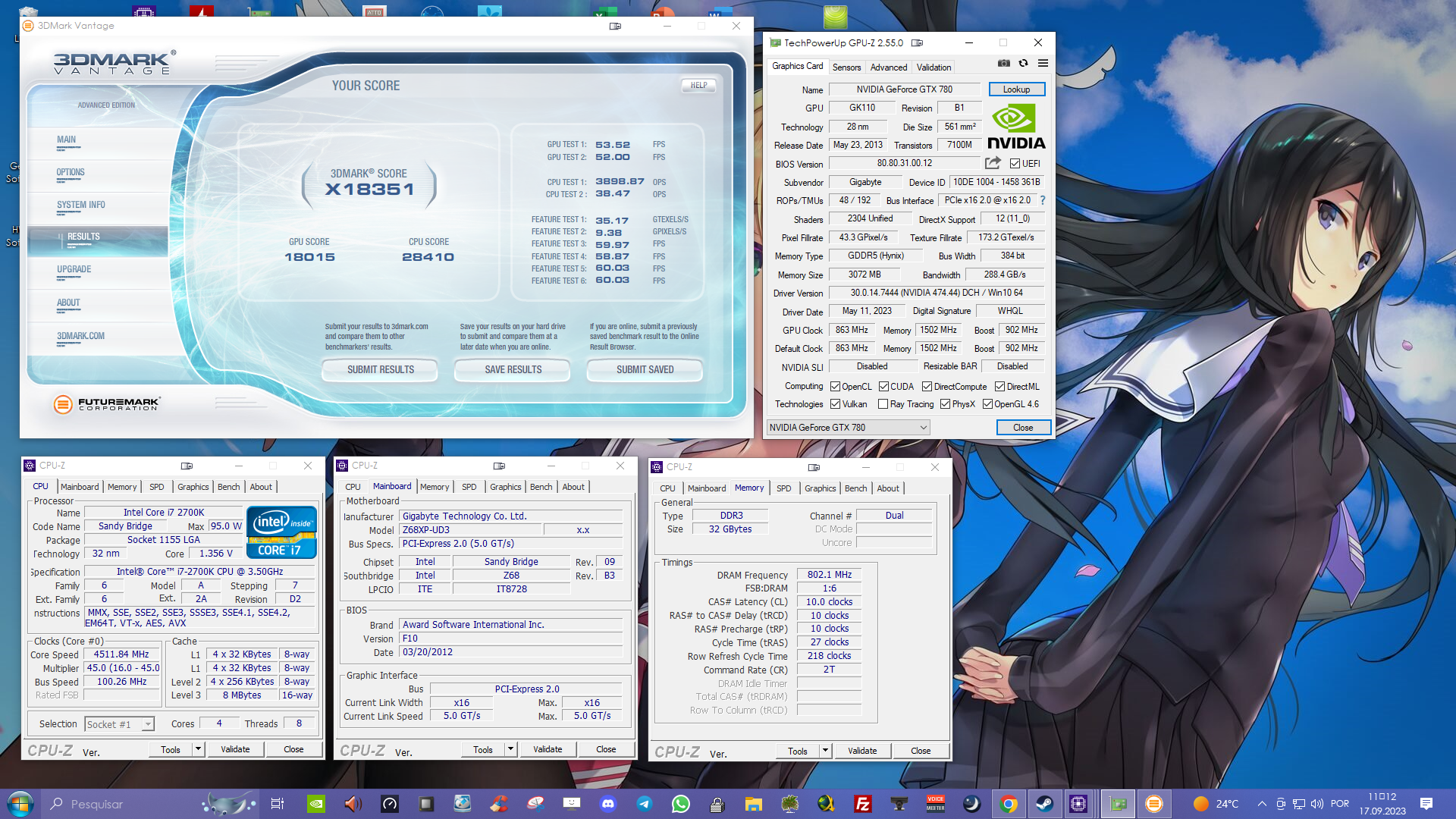Expand Tools dropdown arrow in CPU-Z Memory window
This screenshot has width=1456, height=819.
(825, 751)
